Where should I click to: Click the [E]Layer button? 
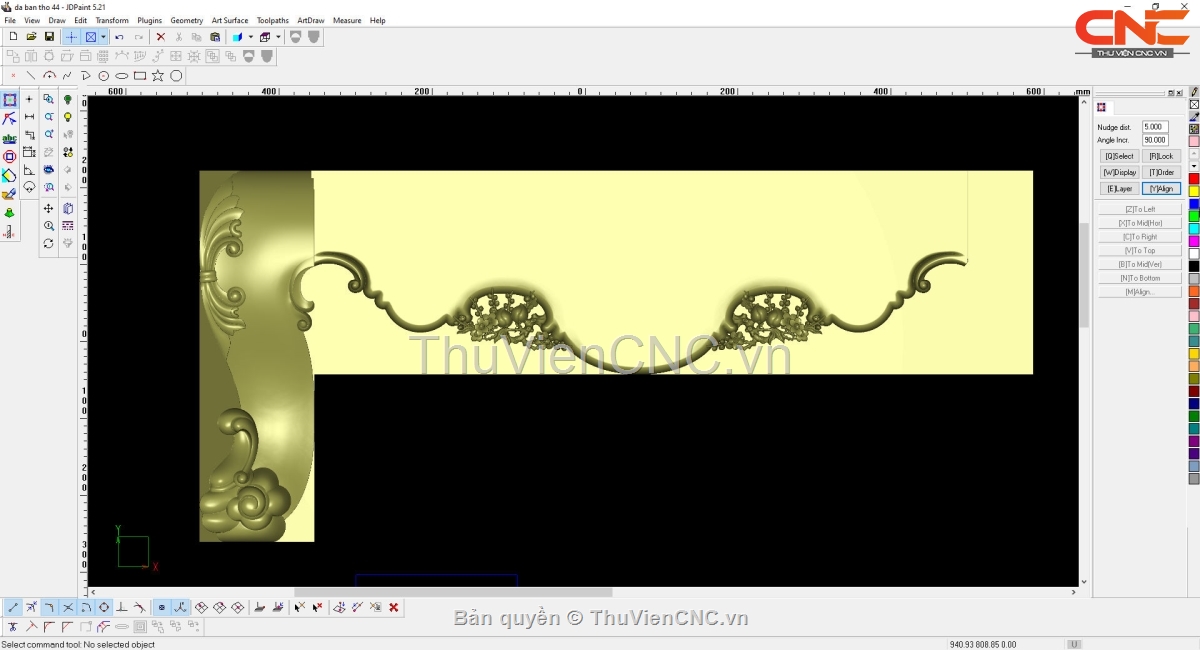tap(1119, 188)
